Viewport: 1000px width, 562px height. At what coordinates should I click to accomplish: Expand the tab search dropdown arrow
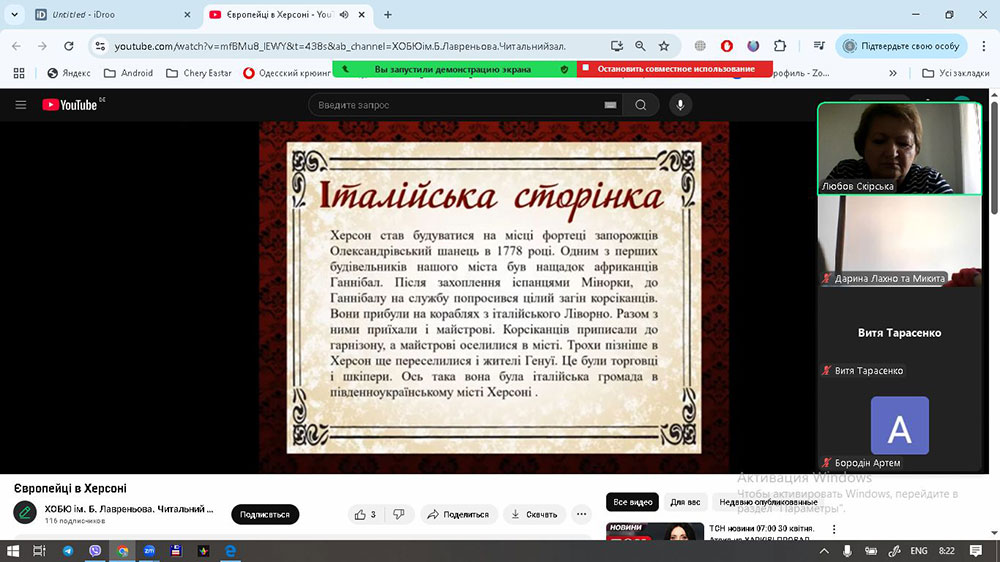(14, 15)
